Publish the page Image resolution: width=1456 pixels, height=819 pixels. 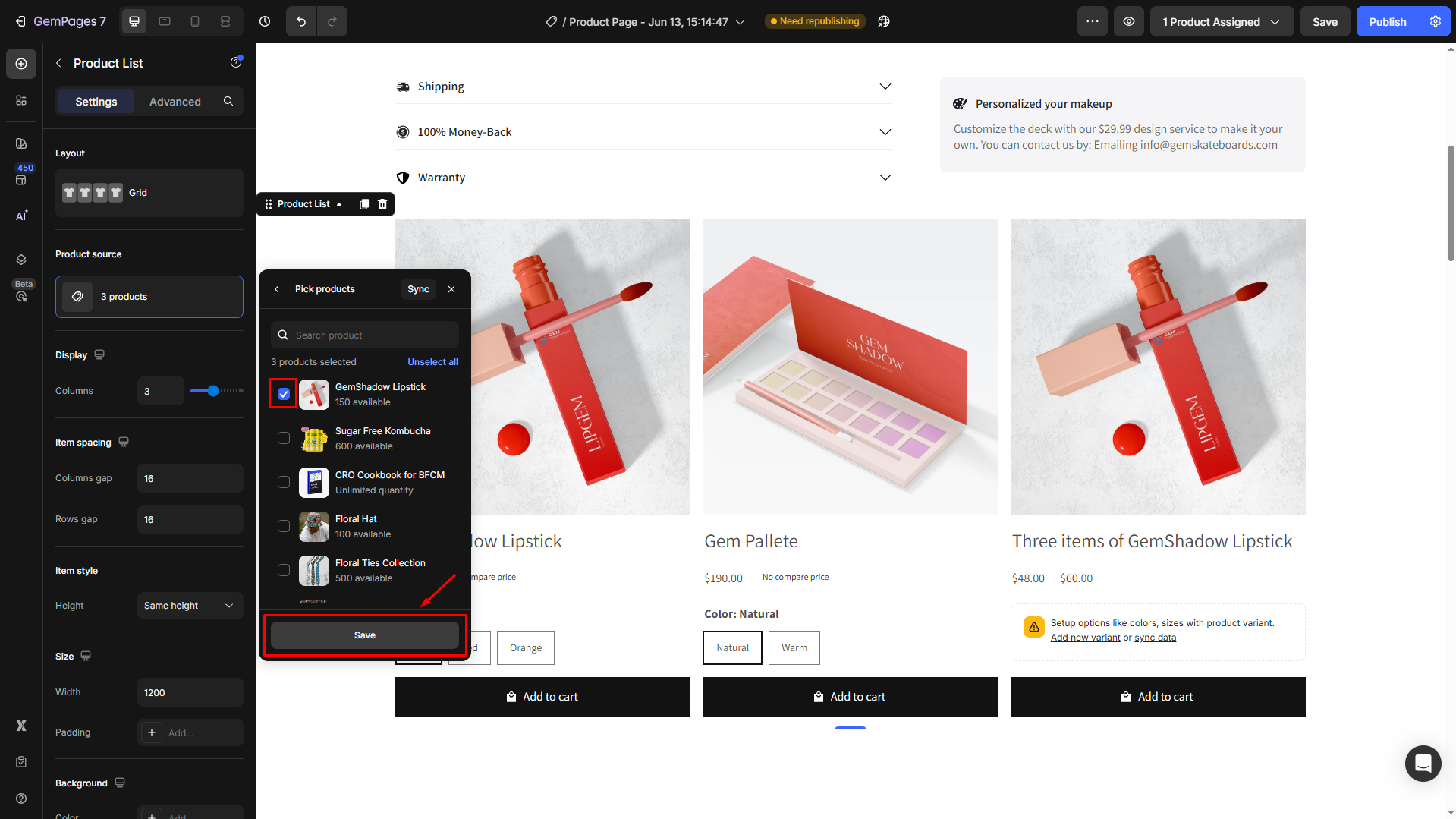coord(1388,21)
